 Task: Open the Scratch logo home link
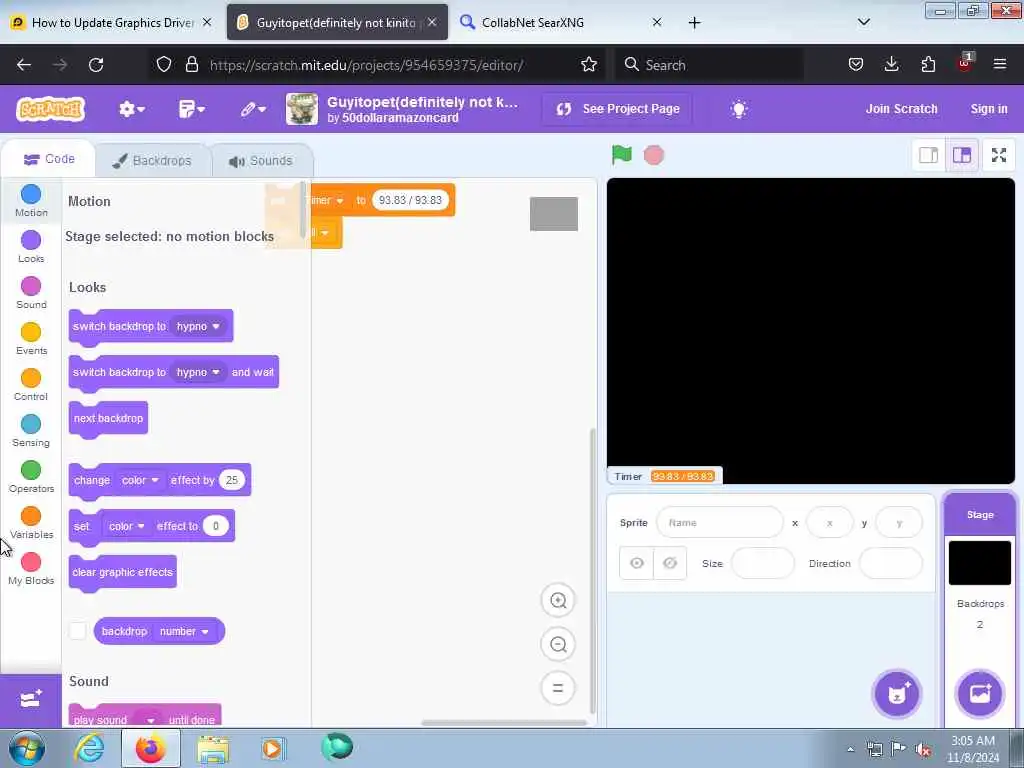(x=51, y=108)
